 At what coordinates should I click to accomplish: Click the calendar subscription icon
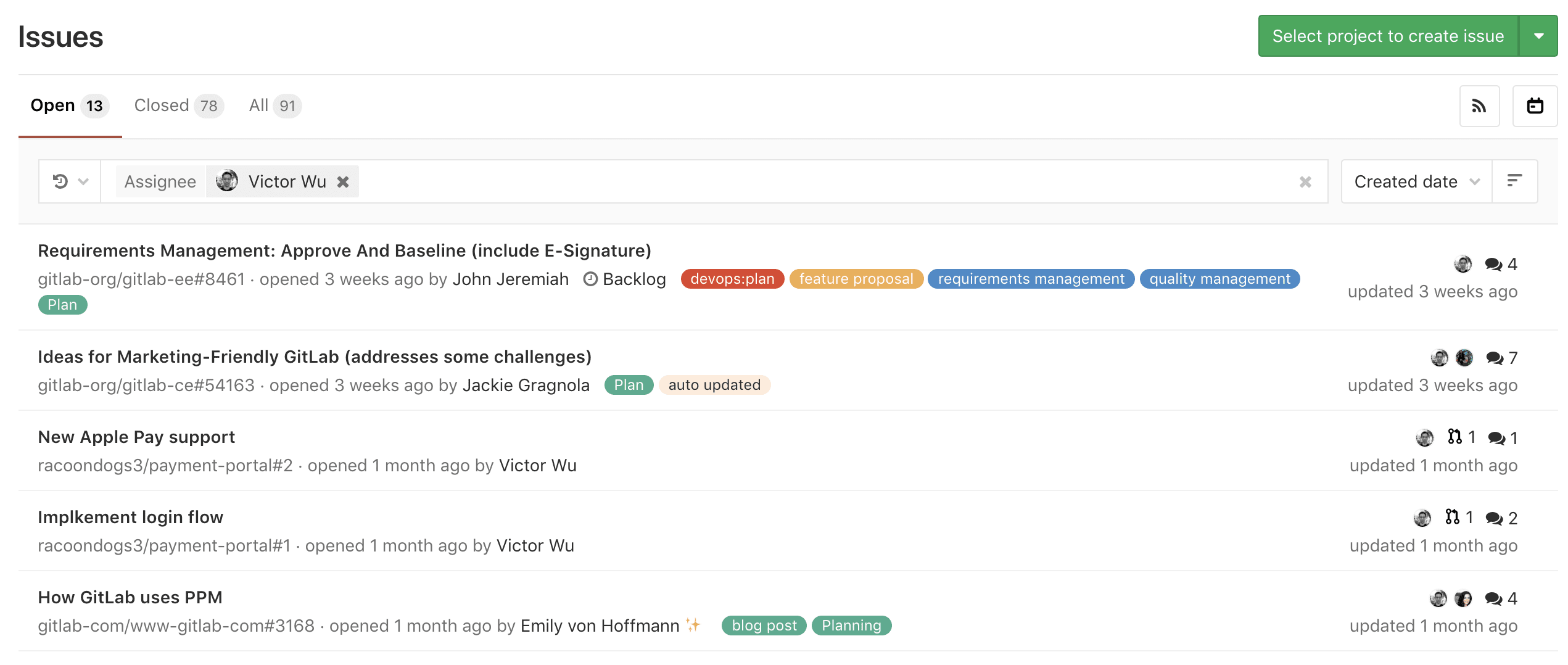pos(1534,105)
